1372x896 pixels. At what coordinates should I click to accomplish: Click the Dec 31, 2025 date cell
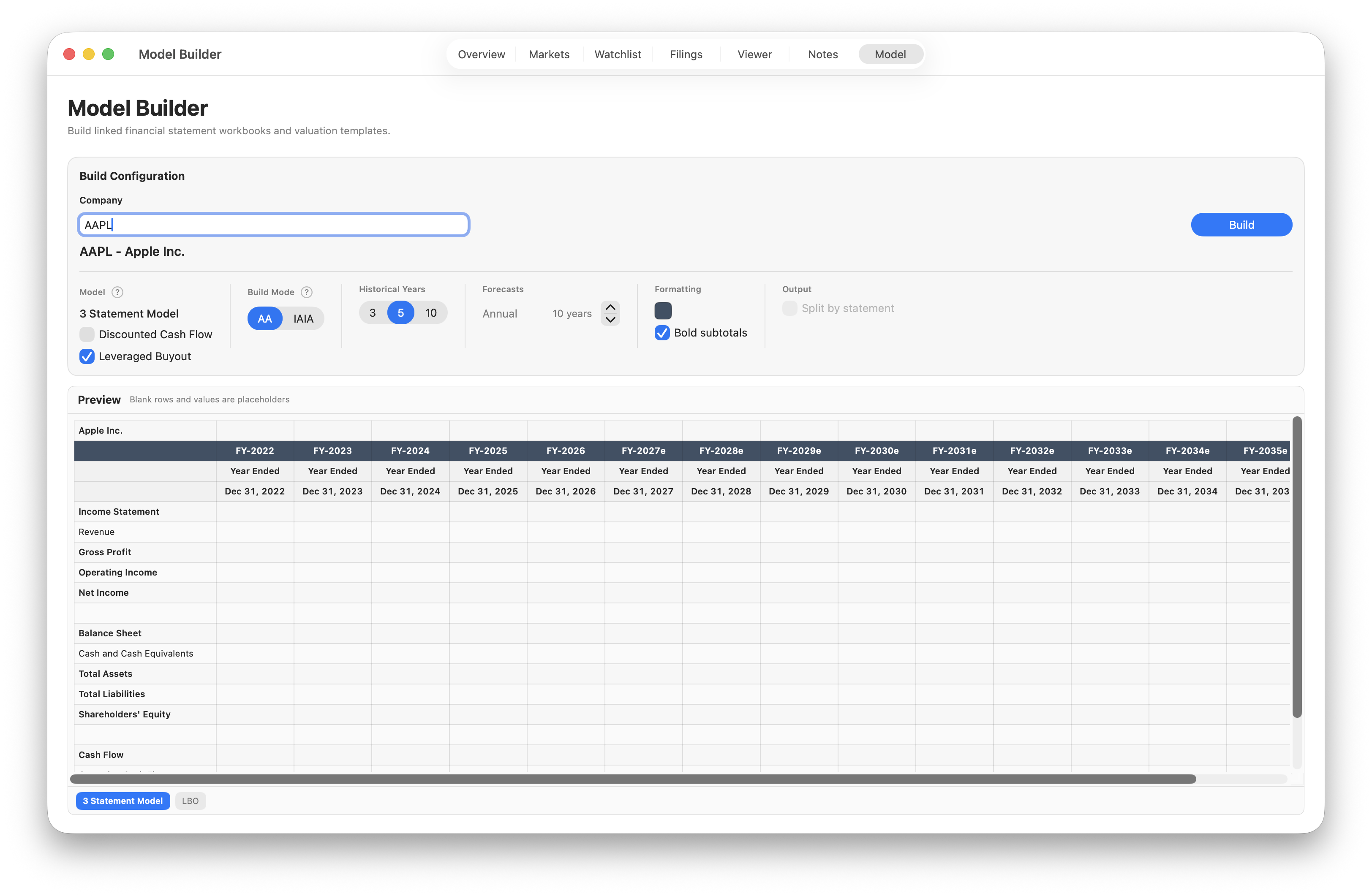pos(488,491)
